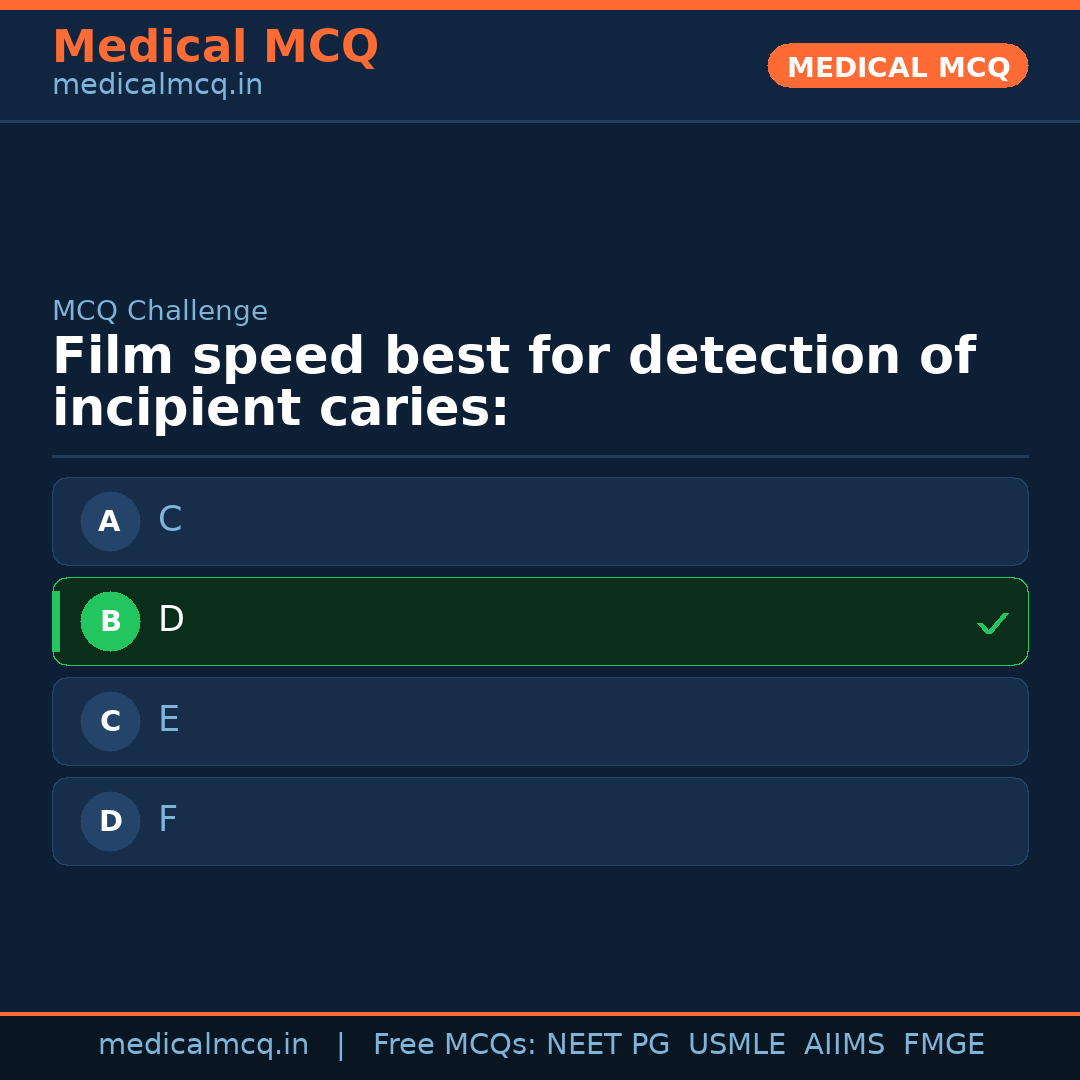Click the Medical MCQ header logo

[215, 46]
